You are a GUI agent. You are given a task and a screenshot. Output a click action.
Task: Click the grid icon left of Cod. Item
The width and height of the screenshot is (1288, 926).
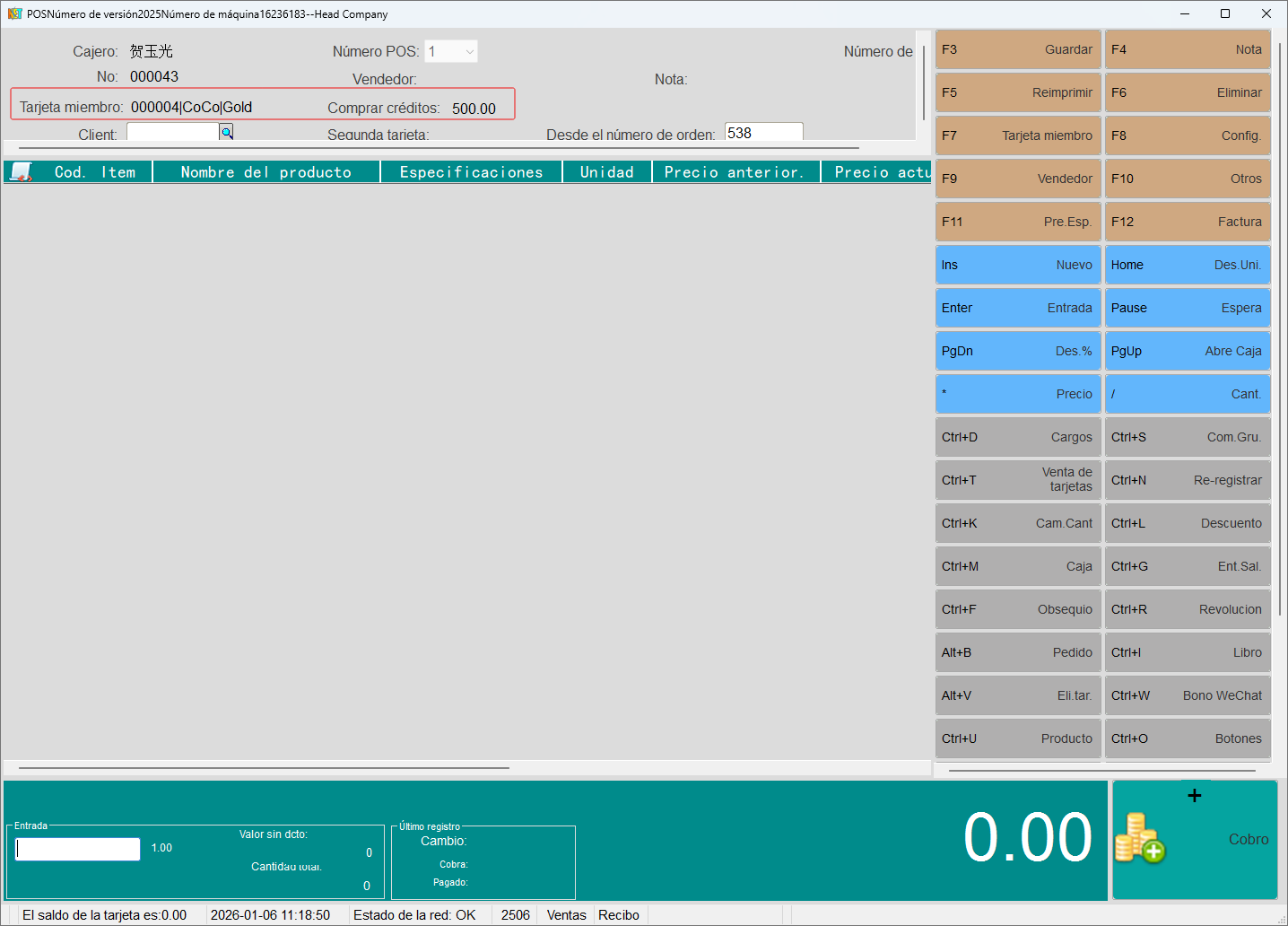coord(20,171)
